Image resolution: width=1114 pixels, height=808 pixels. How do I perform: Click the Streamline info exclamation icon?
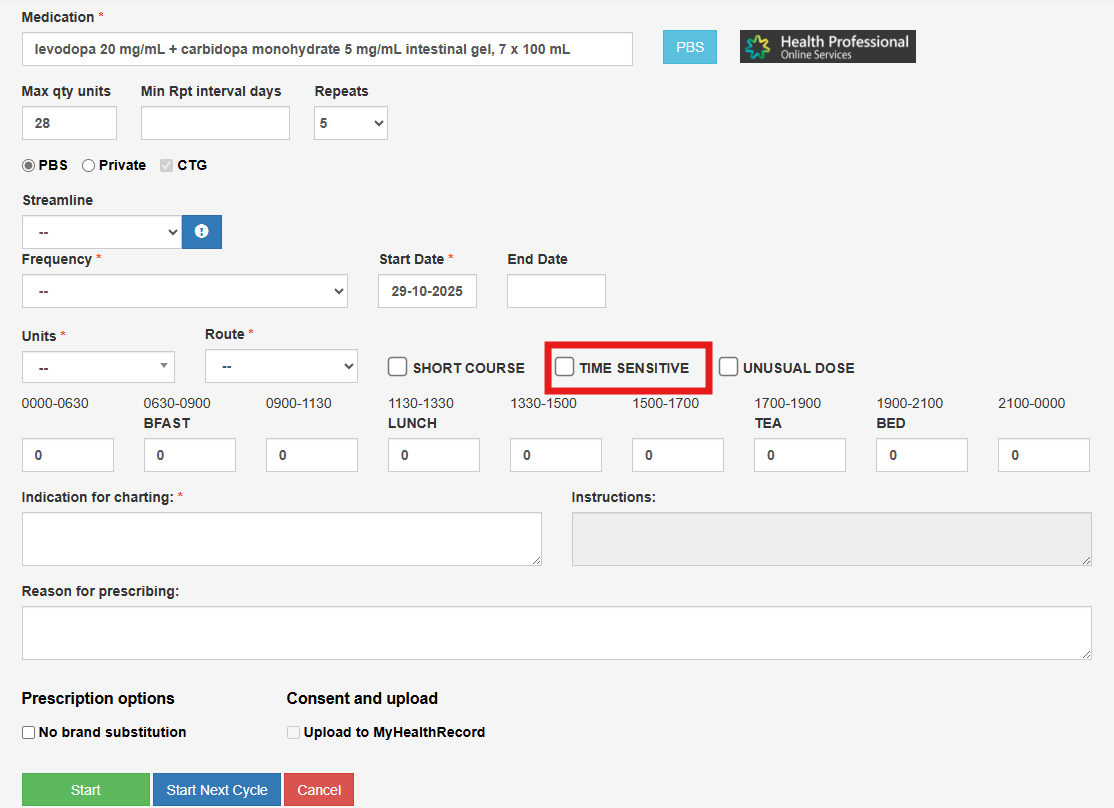(202, 232)
